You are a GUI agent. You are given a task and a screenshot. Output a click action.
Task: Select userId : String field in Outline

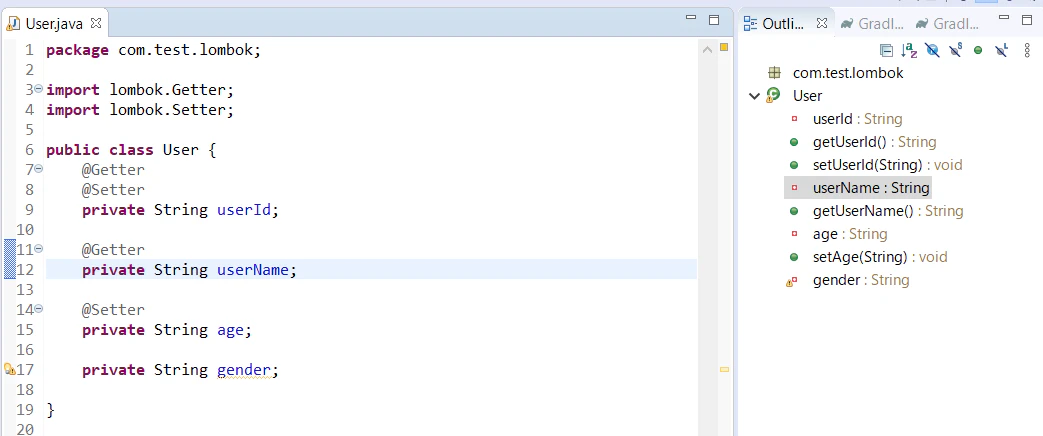tap(857, 119)
